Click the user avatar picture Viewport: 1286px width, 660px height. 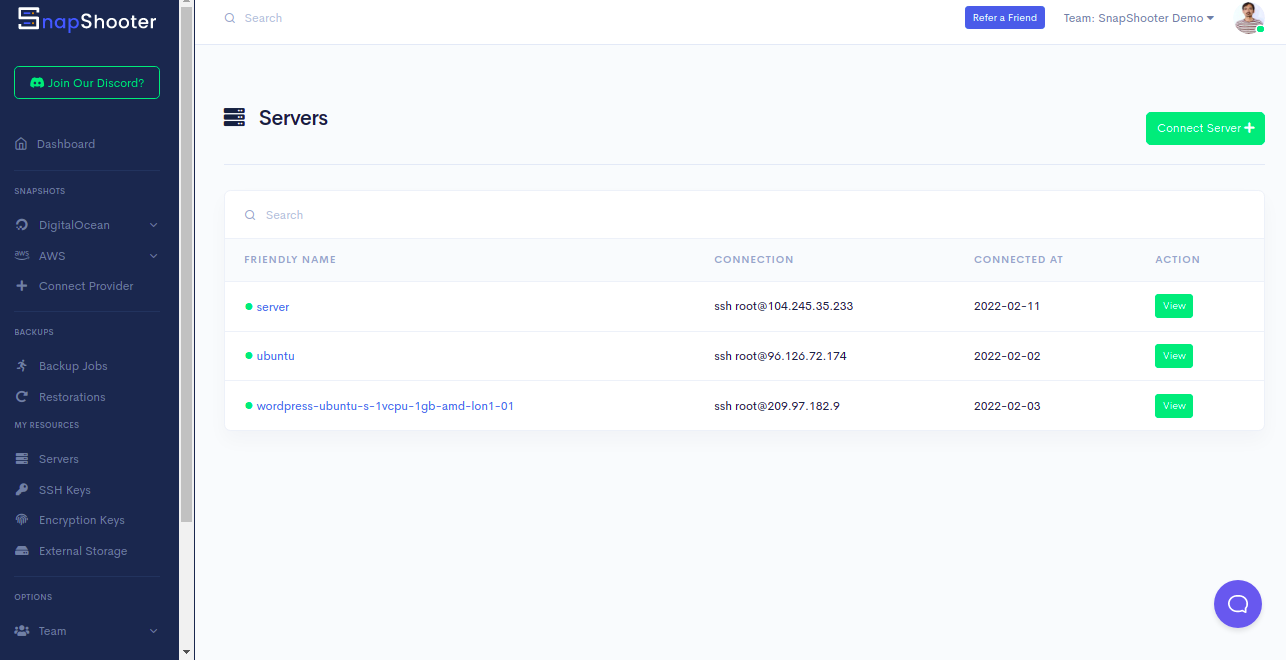(x=1249, y=18)
